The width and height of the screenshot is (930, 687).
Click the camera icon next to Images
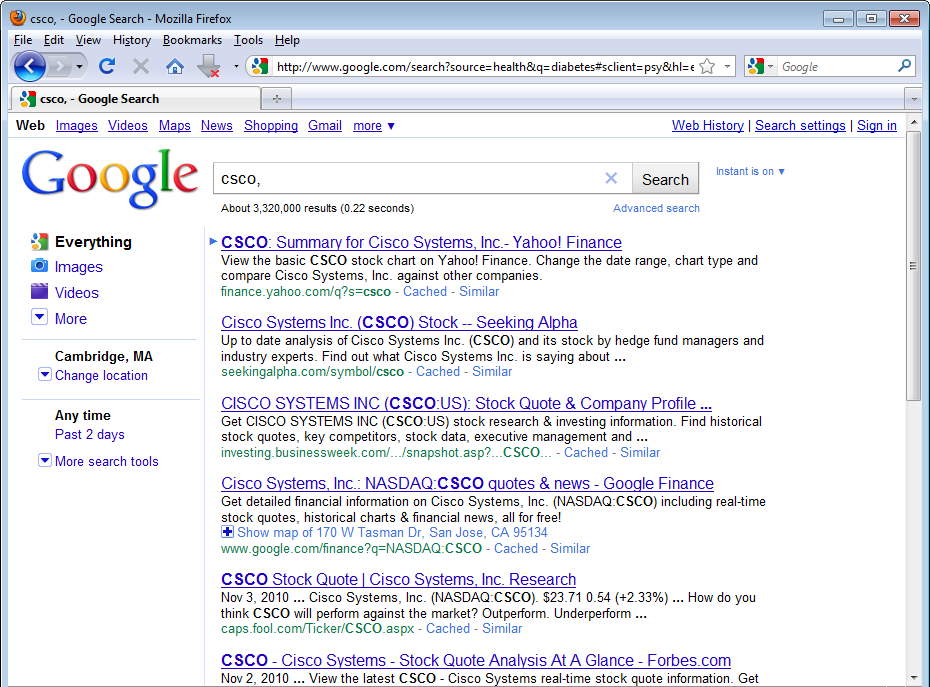pyautogui.click(x=39, y=266)
